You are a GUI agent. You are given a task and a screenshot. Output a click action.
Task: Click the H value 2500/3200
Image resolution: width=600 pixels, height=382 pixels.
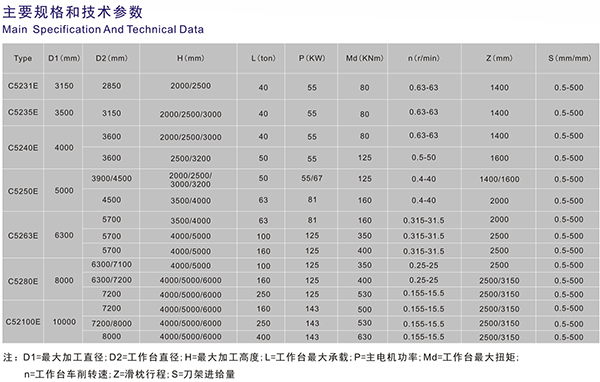point(191,158)
